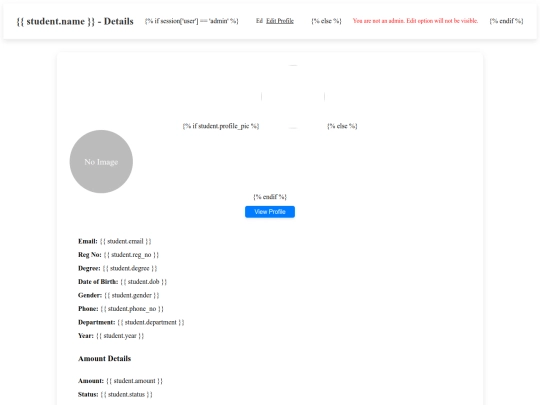540x405 pixels.
Task: Click the 'You are not an admin' warning text
Action: tap(415, 21)
